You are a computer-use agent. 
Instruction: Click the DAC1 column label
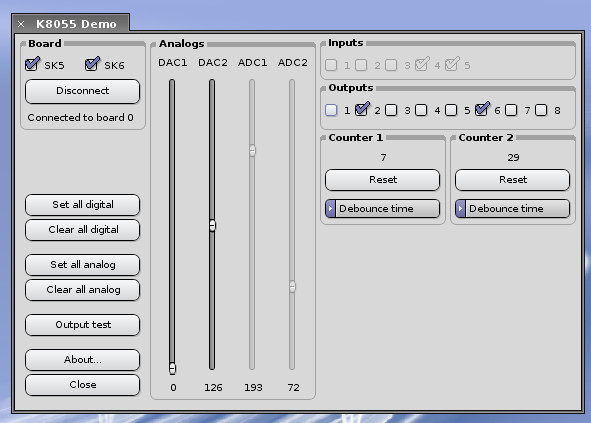[173, 63]
